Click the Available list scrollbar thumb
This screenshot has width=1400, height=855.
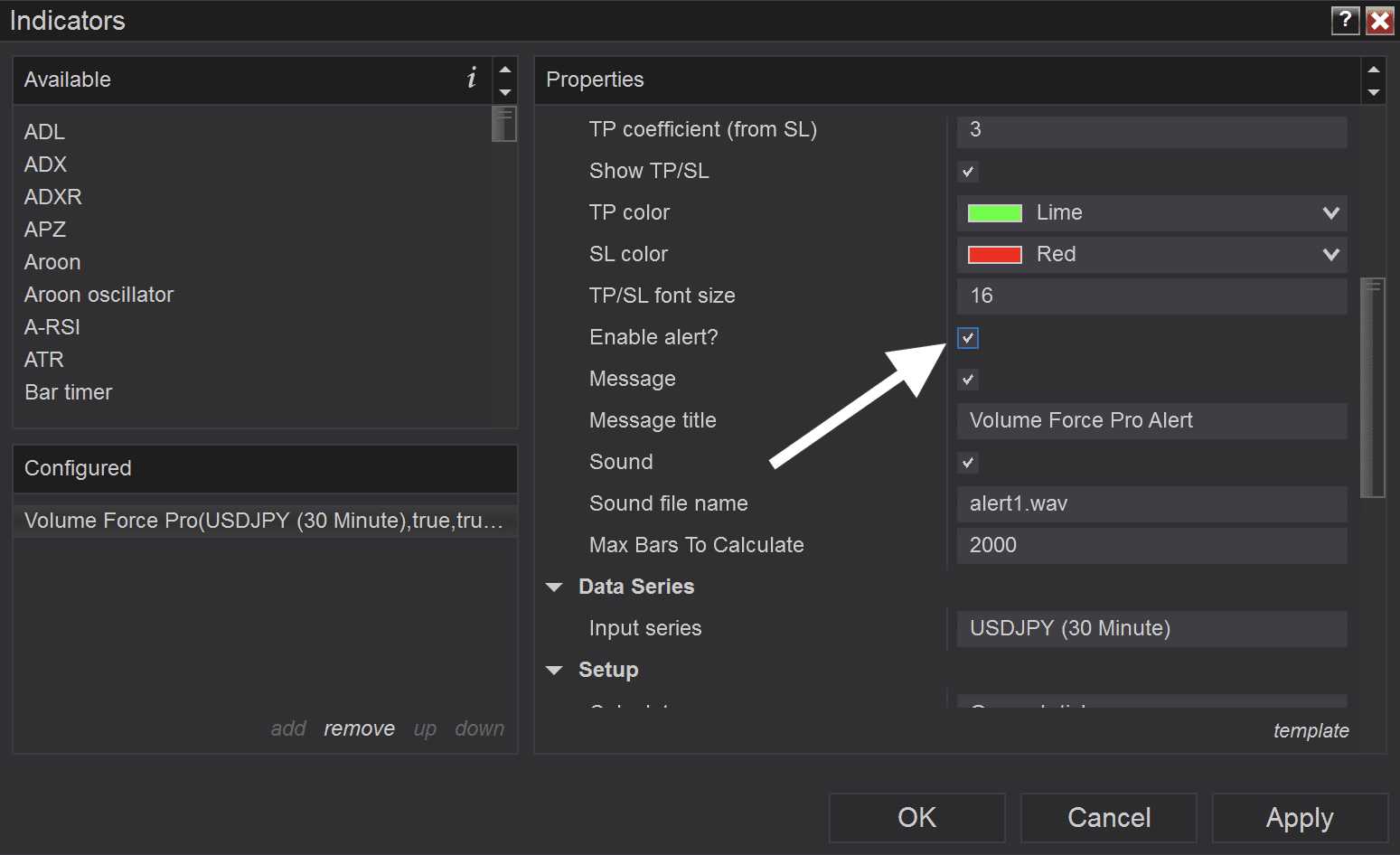point(503,124)
